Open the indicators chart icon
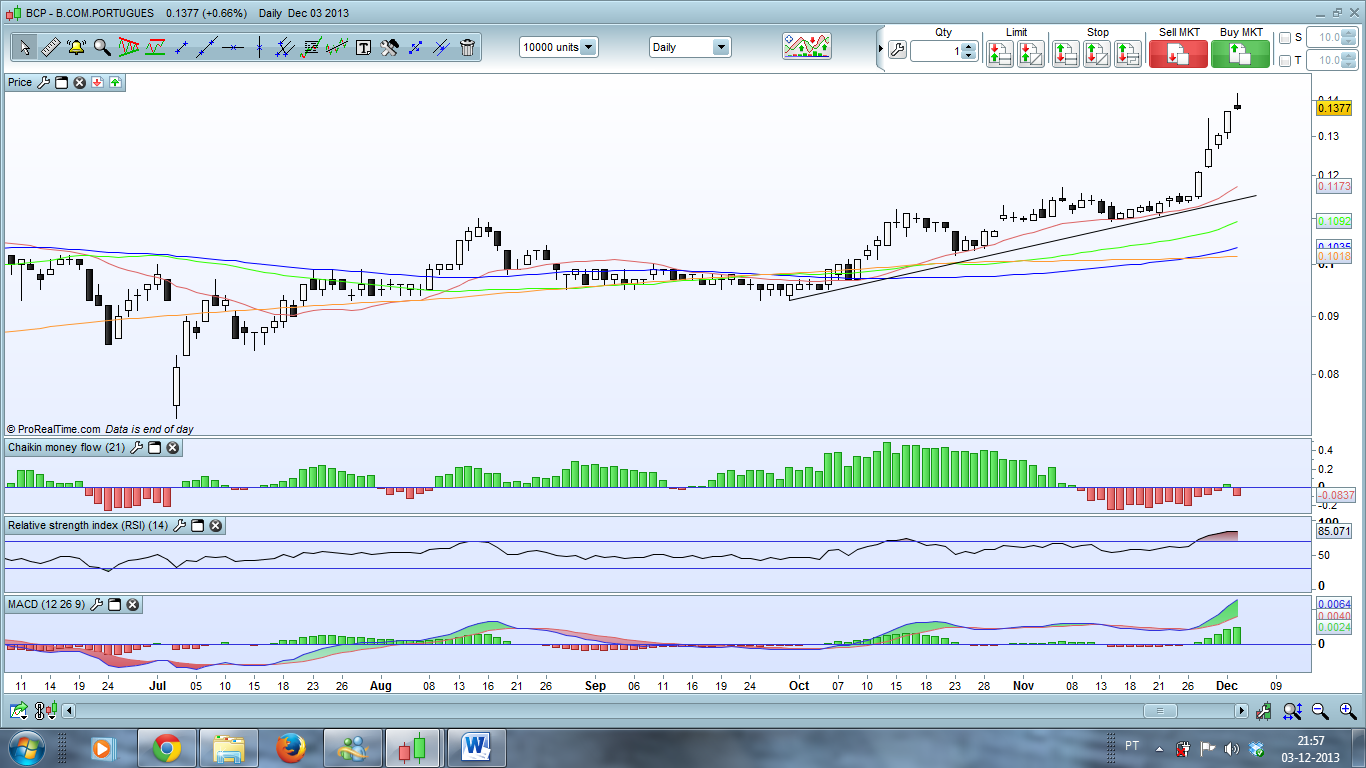1366x768 pixels. pyautogui.click(x=806, y=46)
